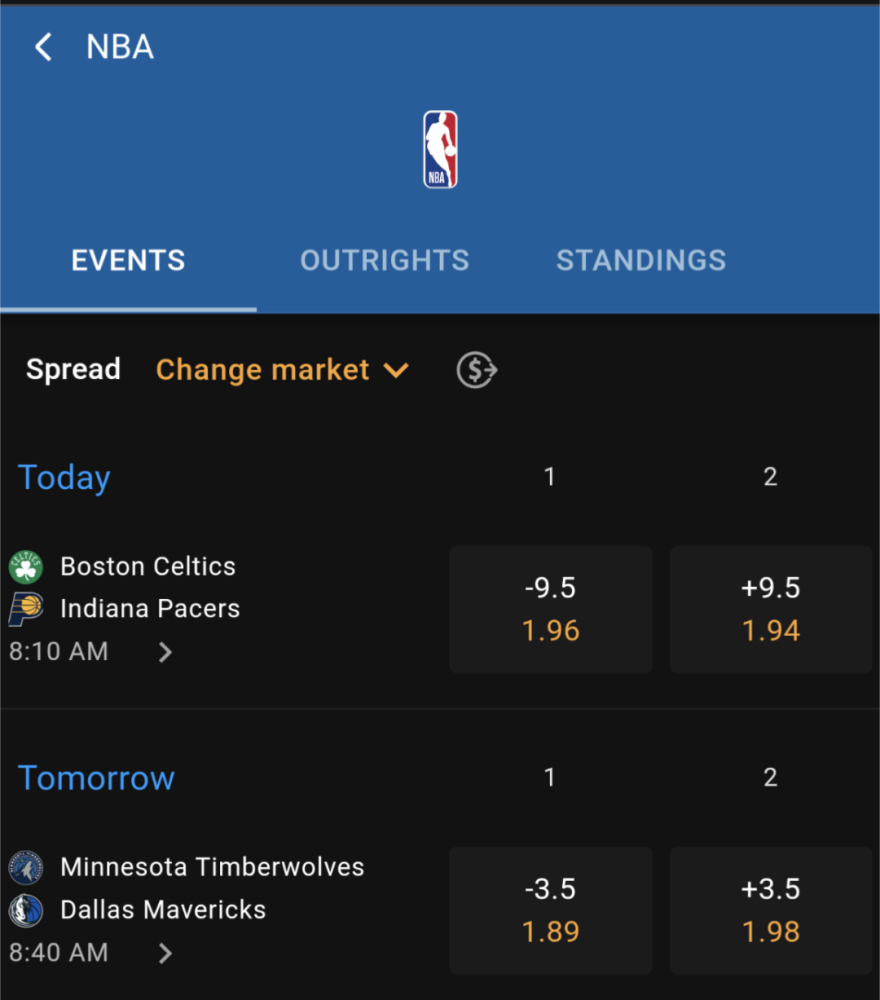Click the Indiana Pacers team logo
880x1000 pixels.
click(x=26, y=609)
